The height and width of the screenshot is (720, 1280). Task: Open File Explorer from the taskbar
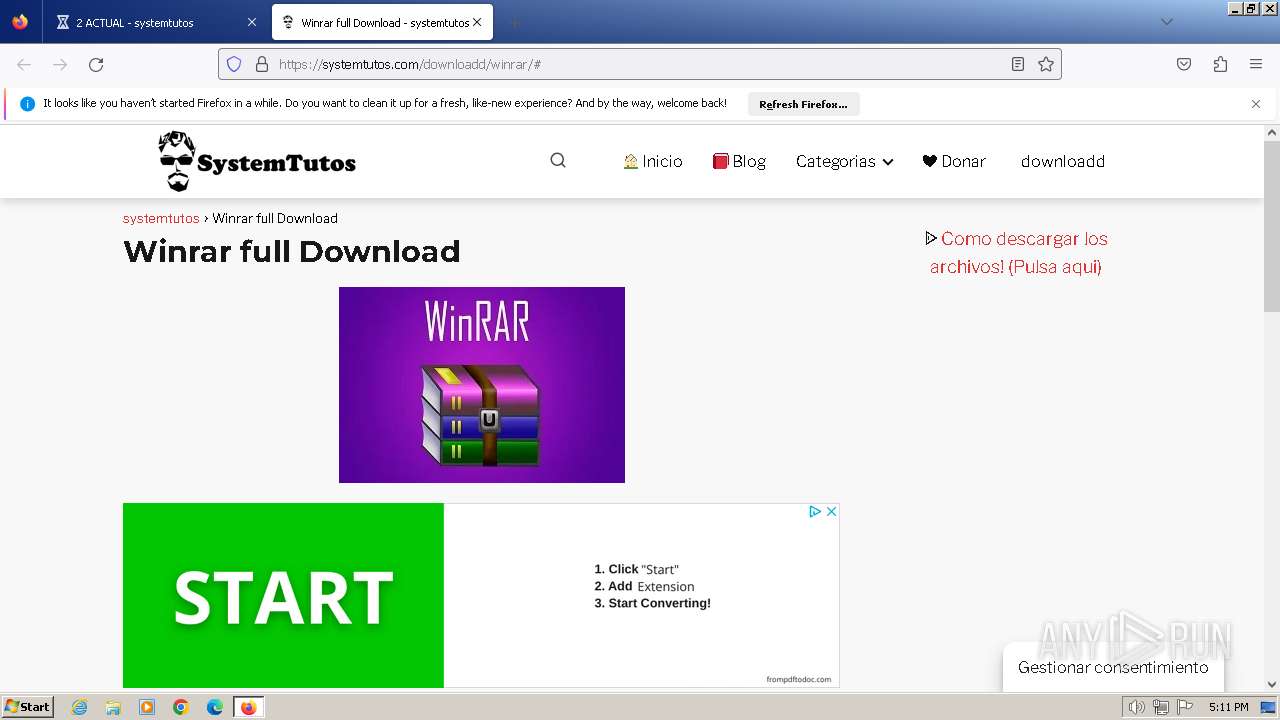pyautogui.click(x=113, y=707)
